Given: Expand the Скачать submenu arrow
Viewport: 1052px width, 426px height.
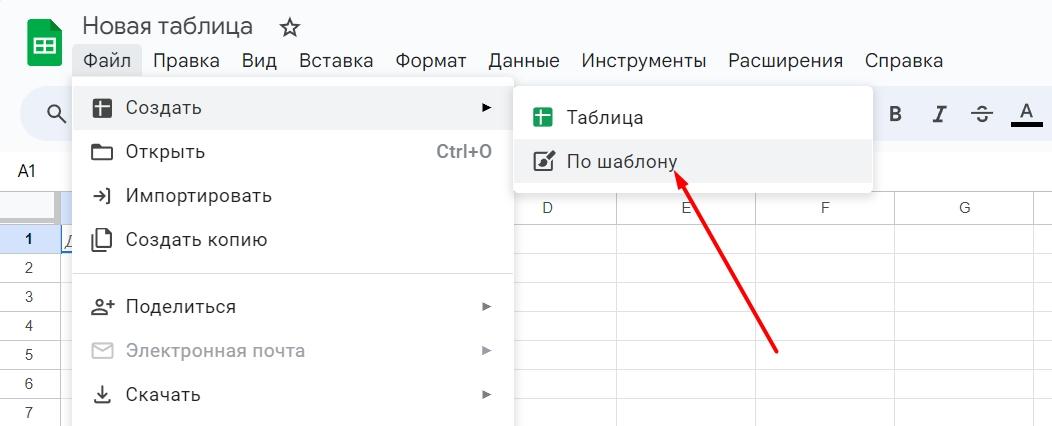Looking at the screenshot, I should tap(487, 395).
